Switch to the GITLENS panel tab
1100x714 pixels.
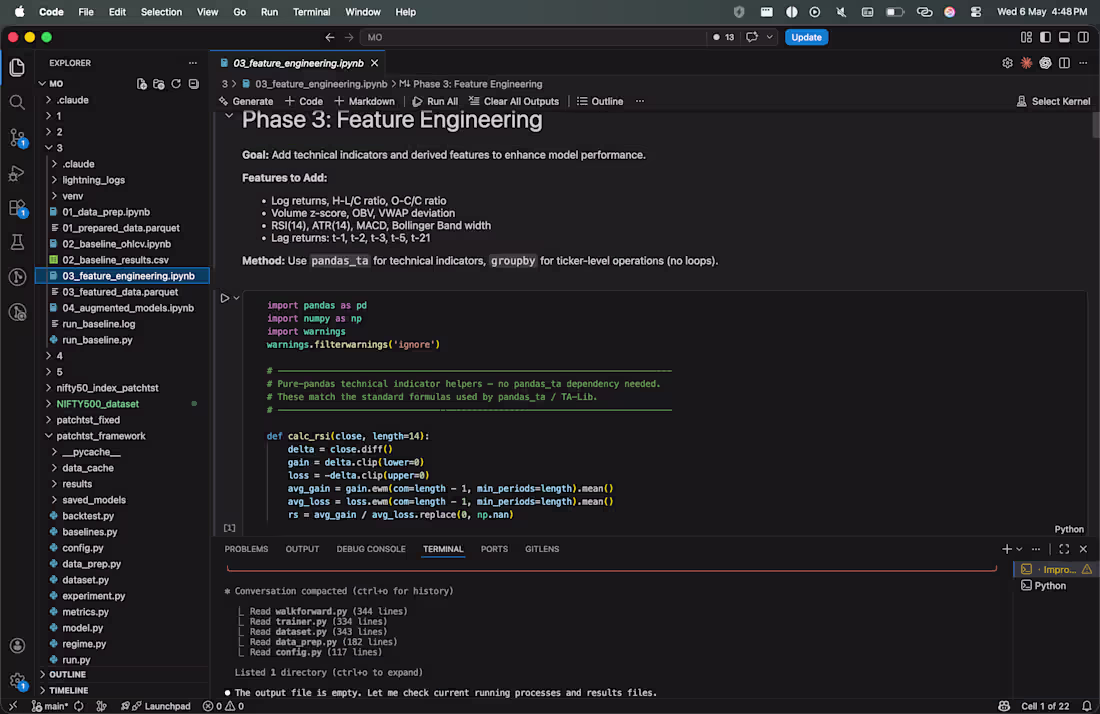tap(542, 549)
